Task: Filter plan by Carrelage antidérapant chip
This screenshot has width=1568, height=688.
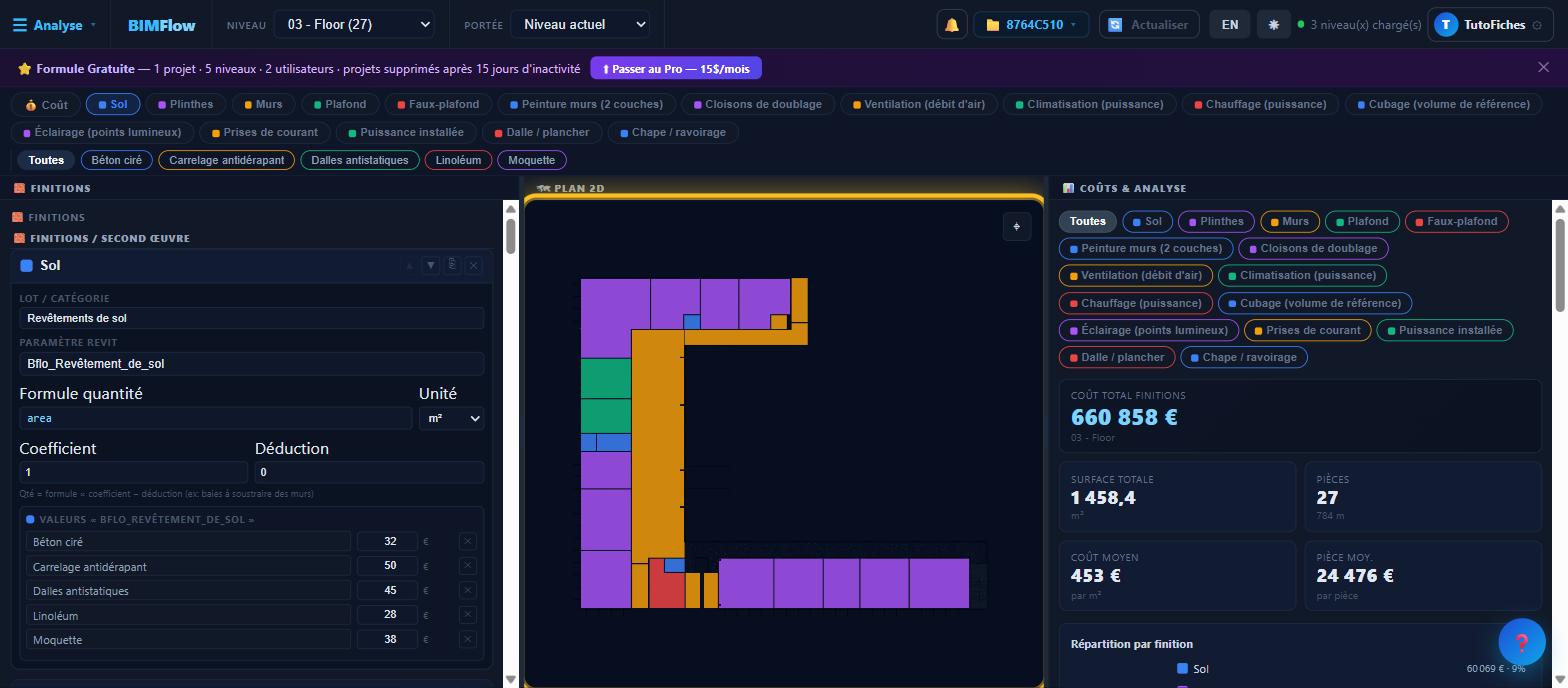Action: (227, 160)
